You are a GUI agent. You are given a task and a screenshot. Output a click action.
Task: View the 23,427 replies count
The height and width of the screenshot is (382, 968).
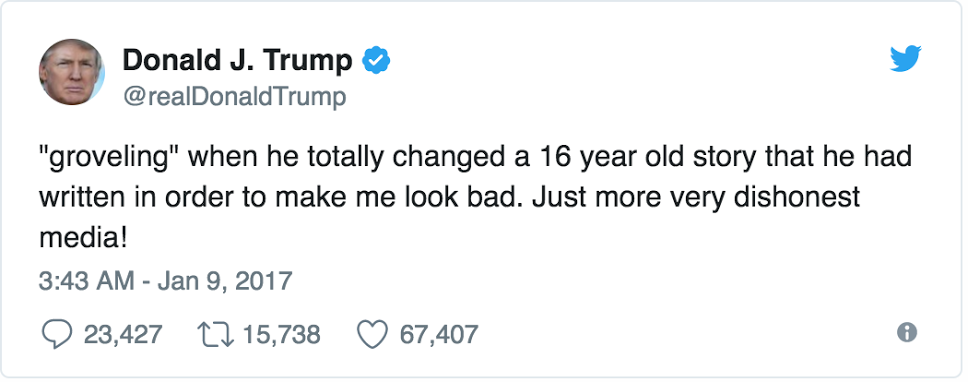(x=123, y=334)
